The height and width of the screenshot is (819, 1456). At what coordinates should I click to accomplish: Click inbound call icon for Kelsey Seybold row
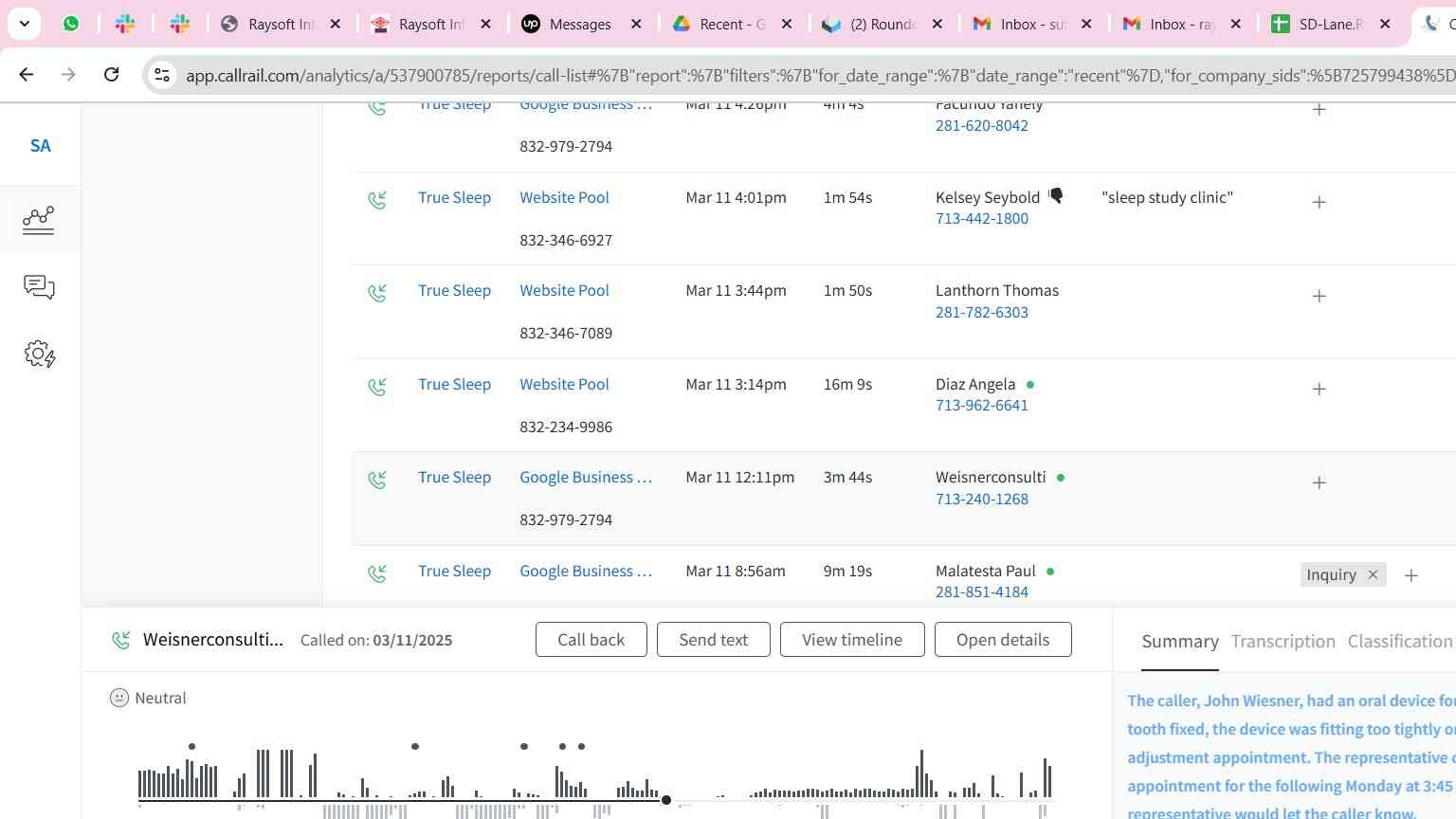pos(377,200)
